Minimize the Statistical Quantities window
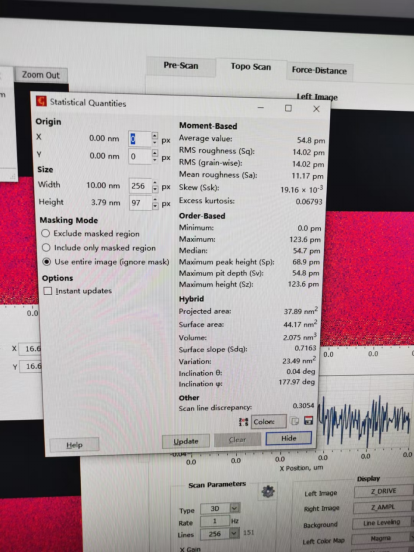This screenshot has width=414, height=552. pyautogui.click(x=261, y=107)
